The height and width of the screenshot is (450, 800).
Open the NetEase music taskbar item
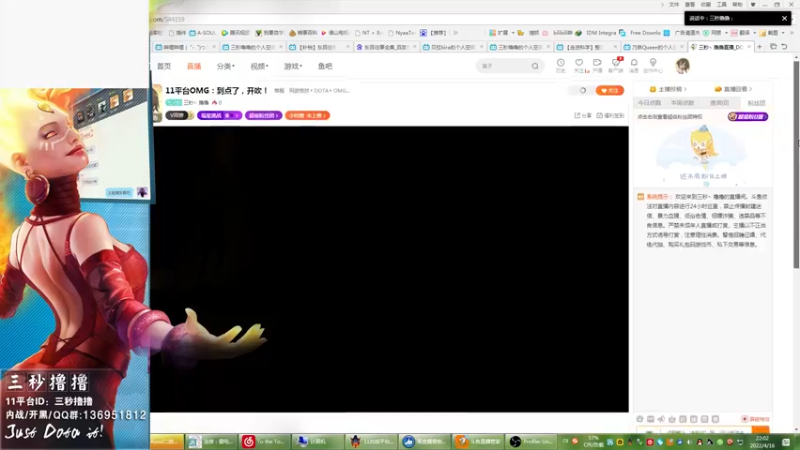[x=263, y=441]
